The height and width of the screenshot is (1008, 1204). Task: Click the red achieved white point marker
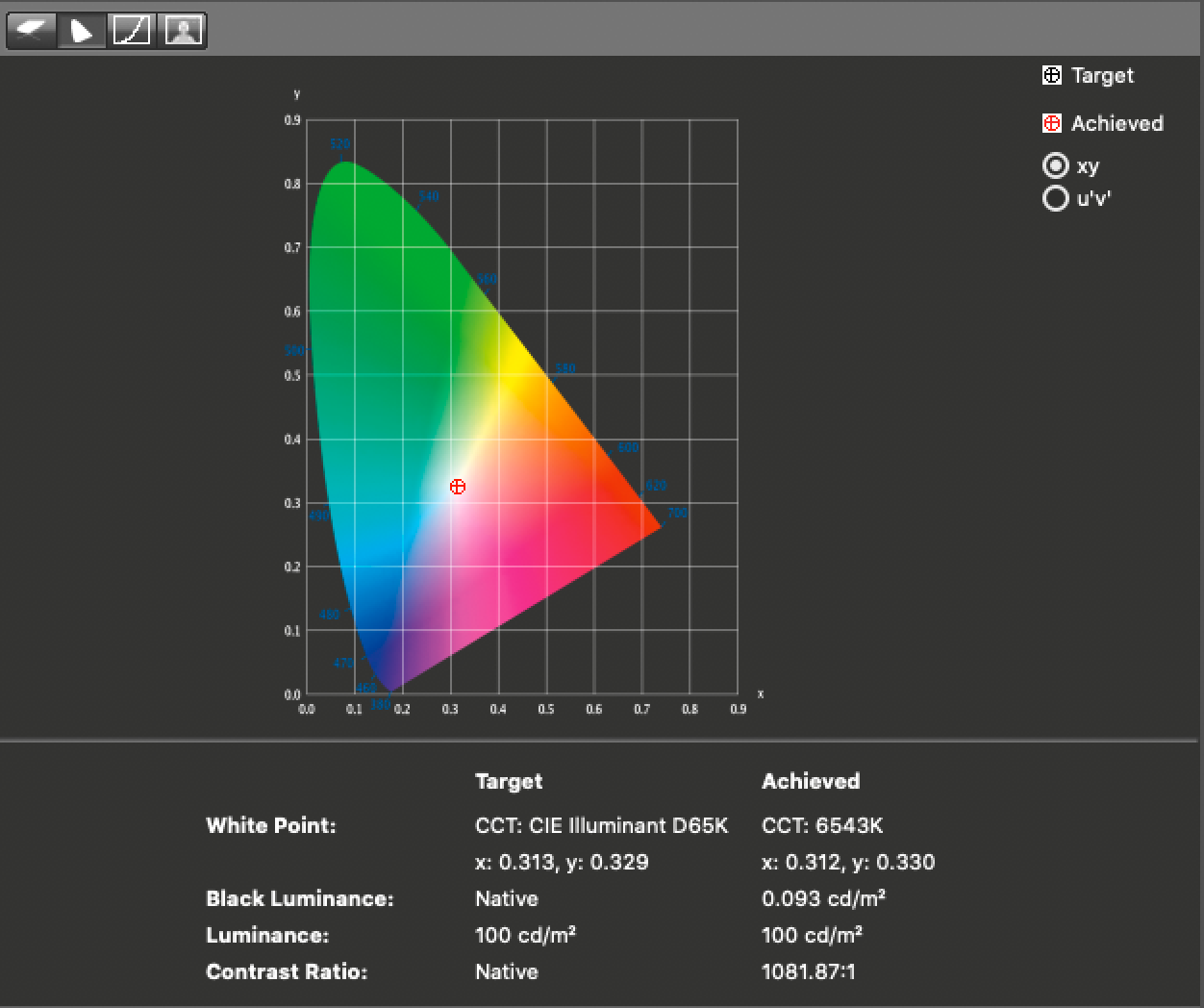(458, 487)
